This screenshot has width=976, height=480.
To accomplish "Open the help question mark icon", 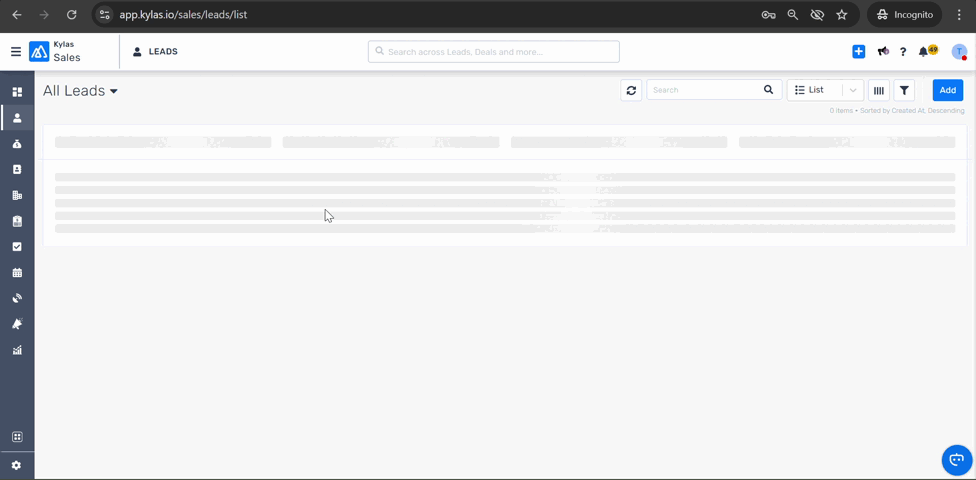I will pos(903,52).
